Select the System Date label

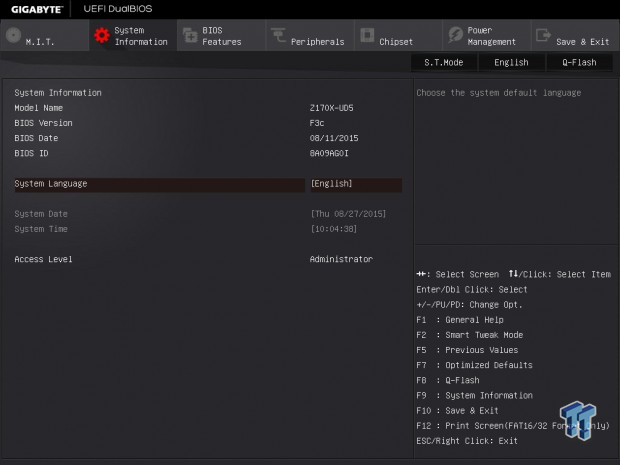tap(41, 214)
